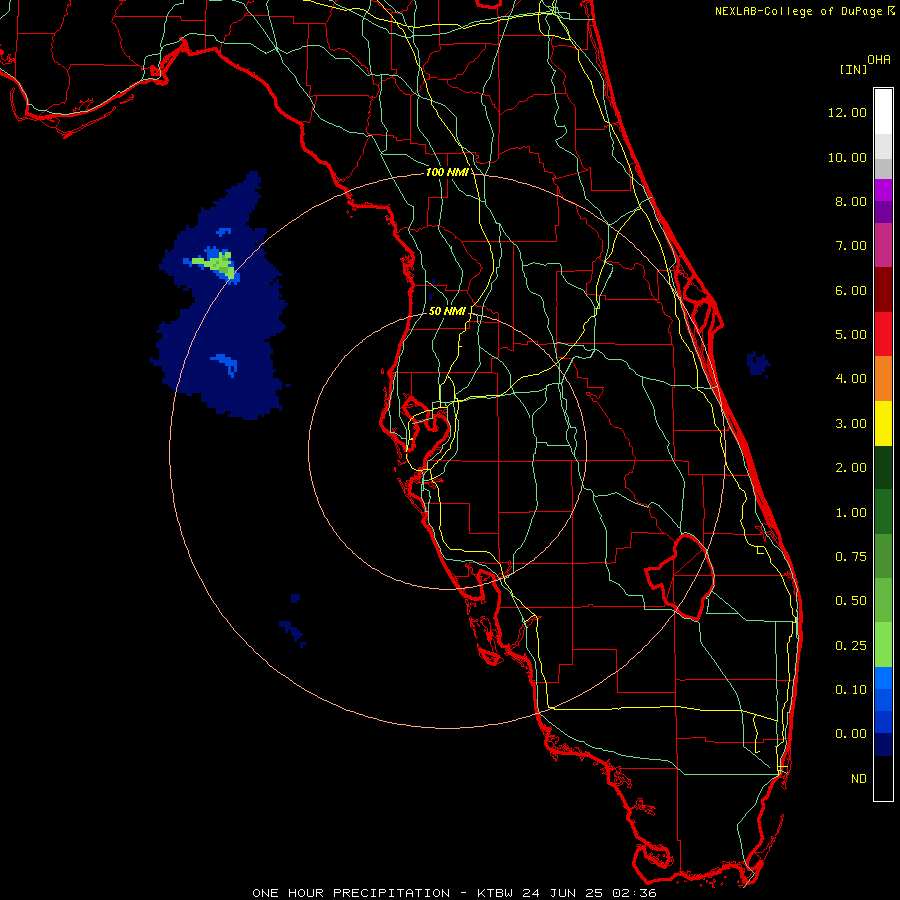The width and height of the screenshot is (900, 900).
Task: Click the 1.00 legend value
Action: pyautogui.click(x=851, y=513)
